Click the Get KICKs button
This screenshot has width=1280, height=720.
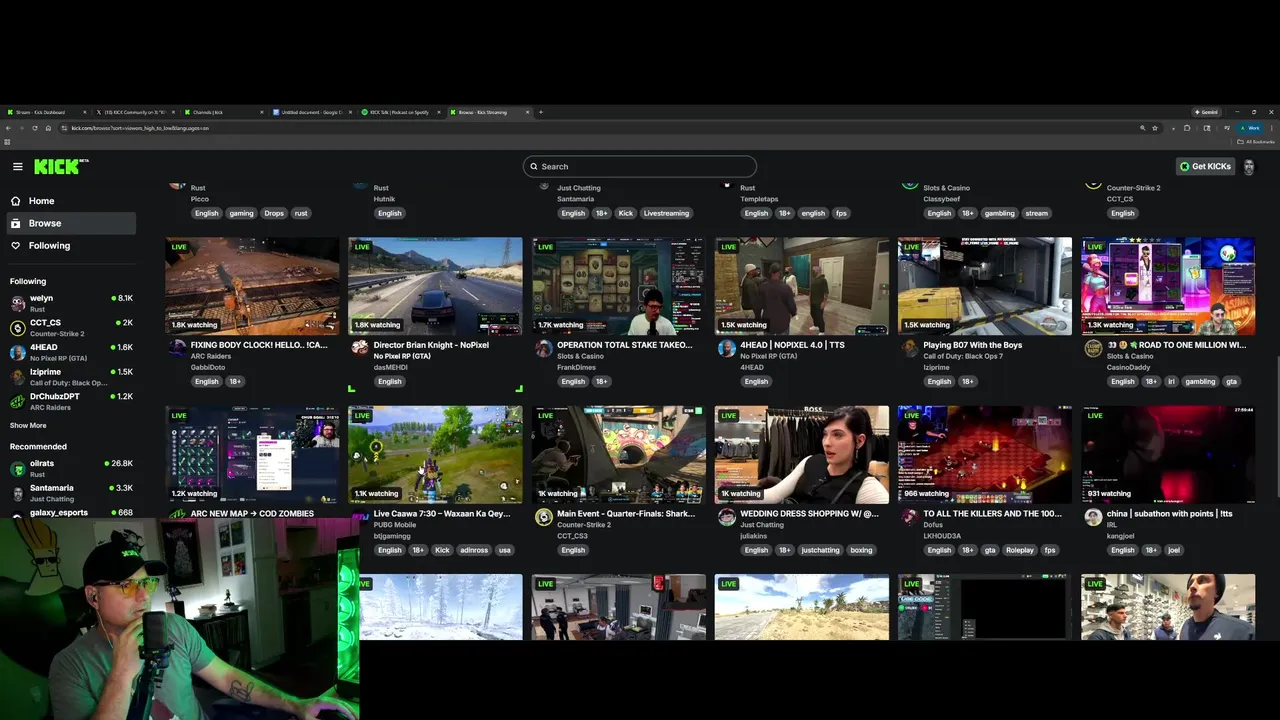[x=1205, y=166]
